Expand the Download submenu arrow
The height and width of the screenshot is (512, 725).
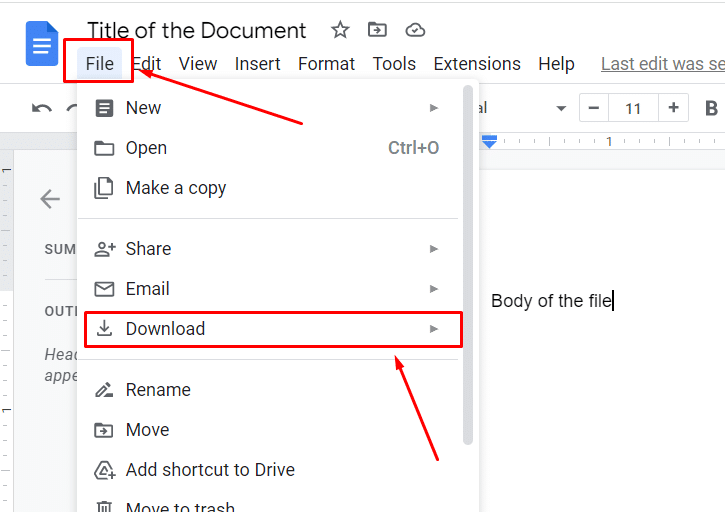click(434, 329)
